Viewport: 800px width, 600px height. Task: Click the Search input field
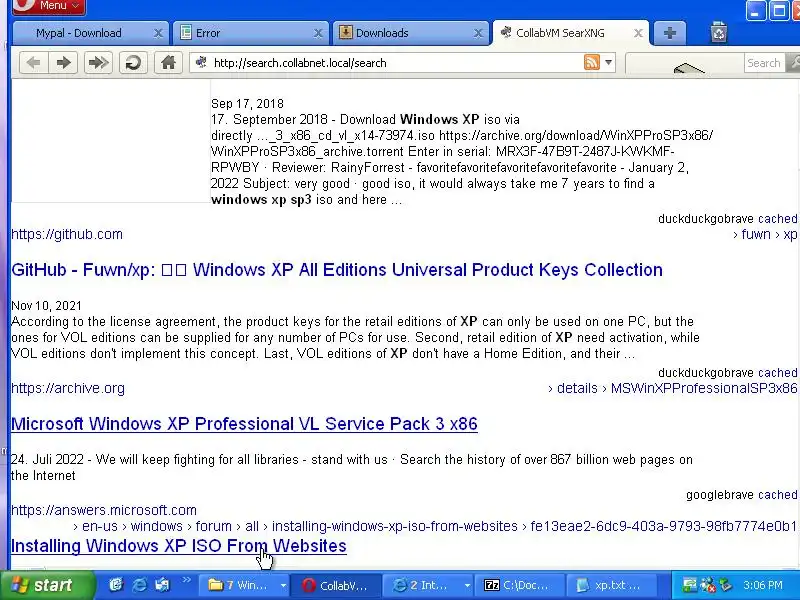(764, 63)
